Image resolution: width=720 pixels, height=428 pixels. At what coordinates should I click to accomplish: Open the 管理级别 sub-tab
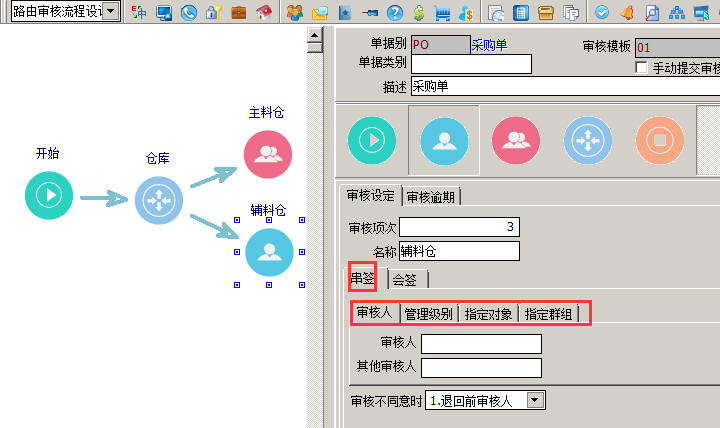click(x=428, y=314)
